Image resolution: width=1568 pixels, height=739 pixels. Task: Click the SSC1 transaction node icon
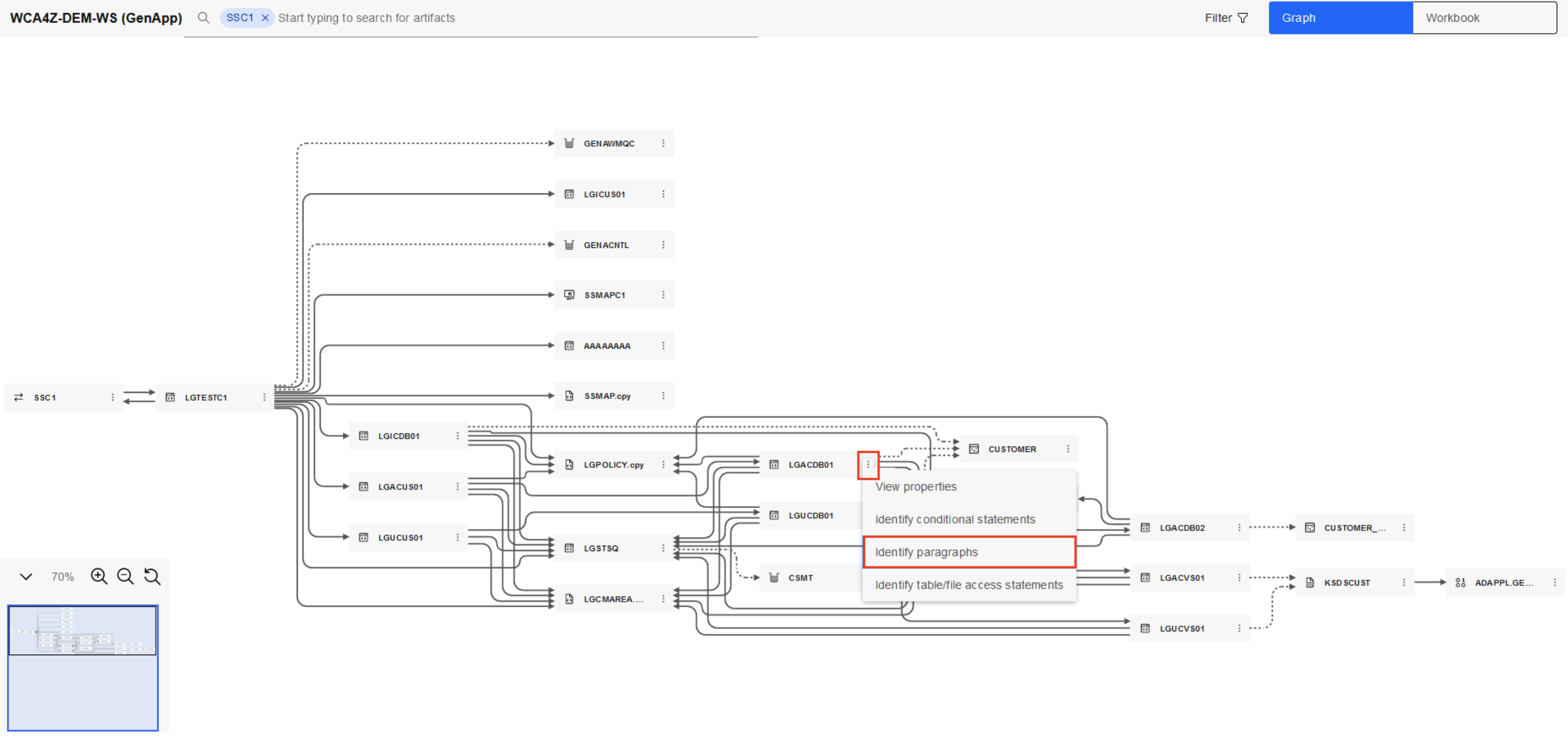click(x=19, y=397)
